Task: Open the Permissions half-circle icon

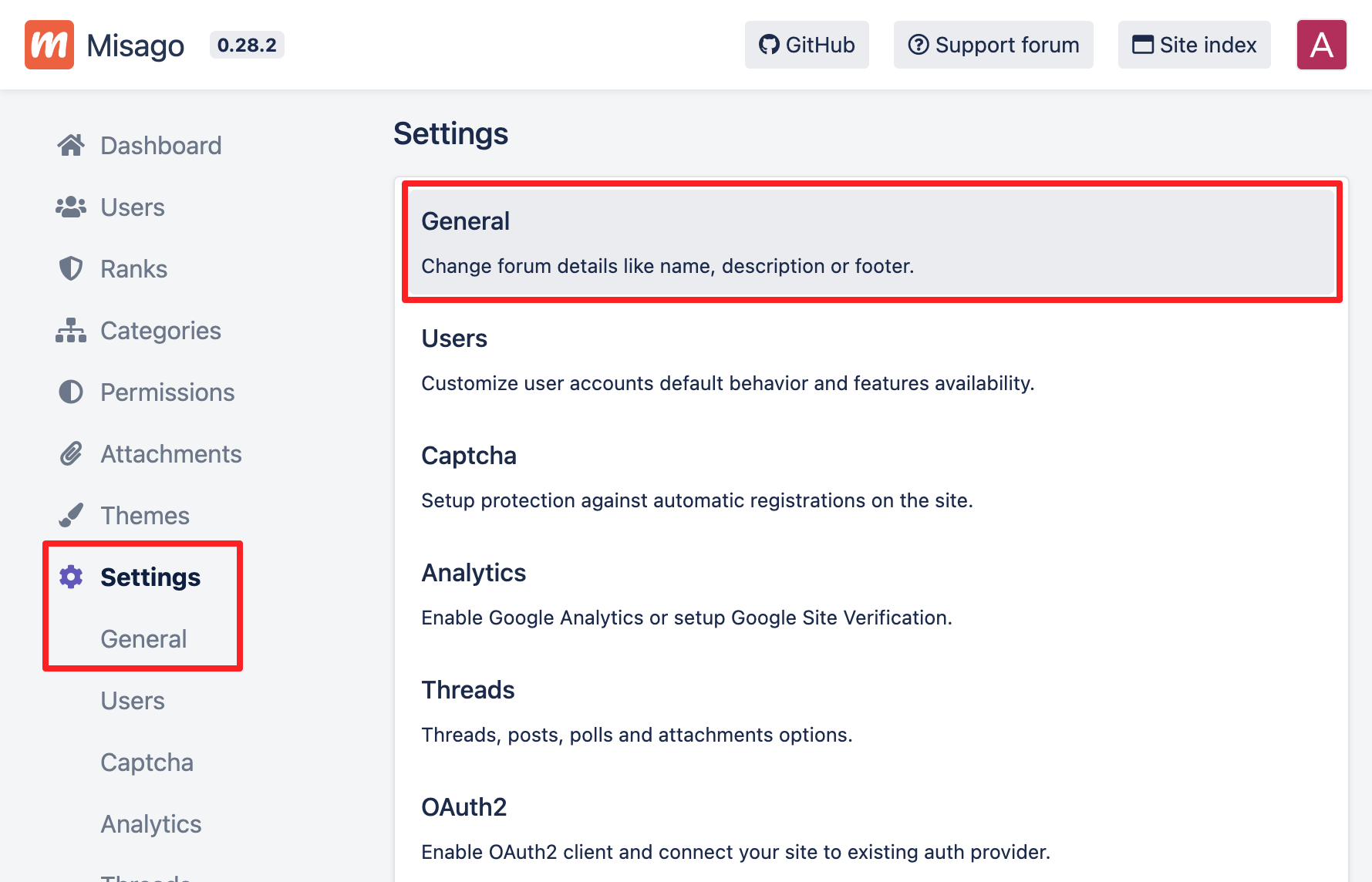Action: click(x=71, y=392)
